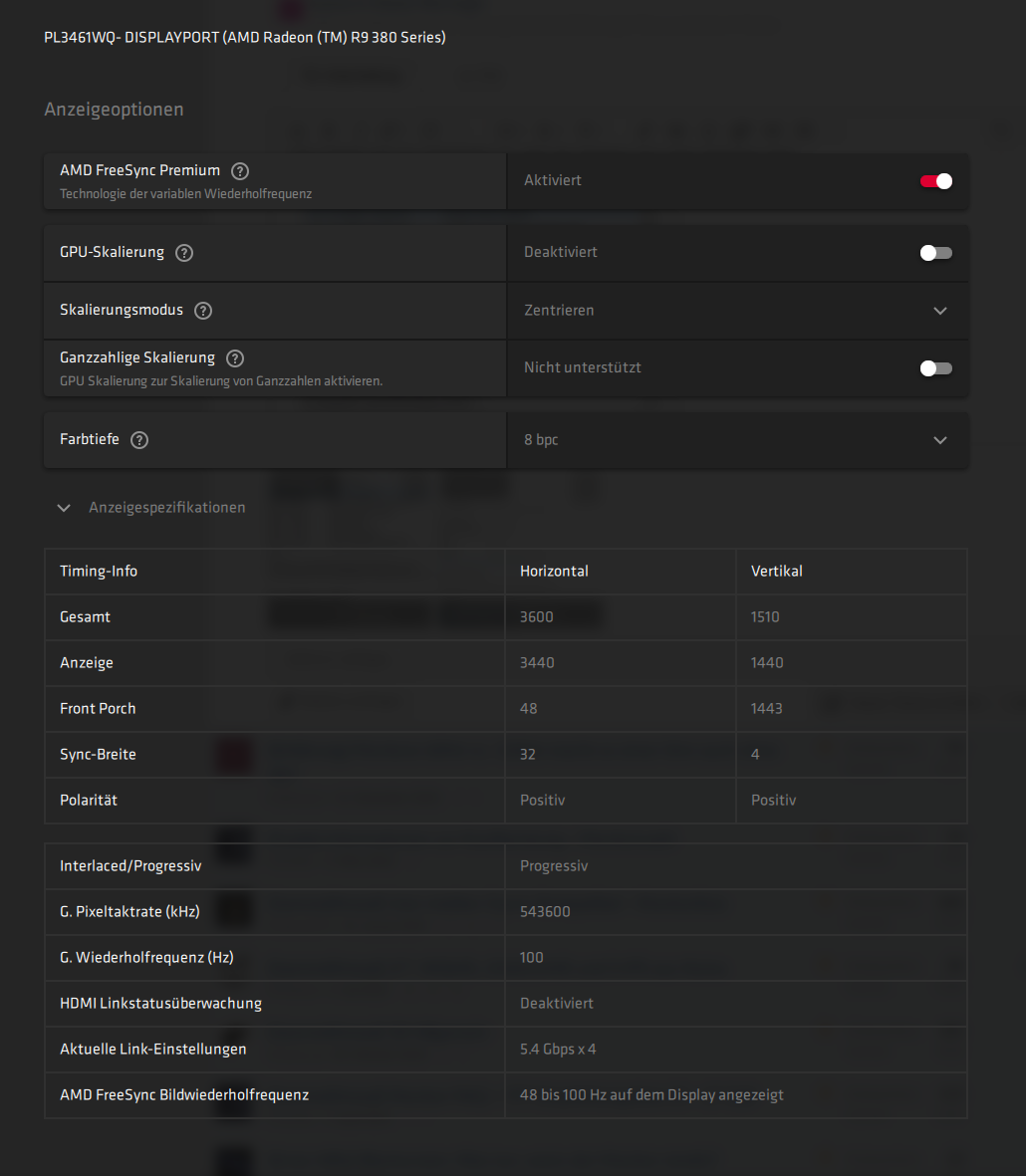Click the HDMI Linkstatusüberwachung value Deaktiviert
1026x1176 pixels.
(x=557, y=1004)
